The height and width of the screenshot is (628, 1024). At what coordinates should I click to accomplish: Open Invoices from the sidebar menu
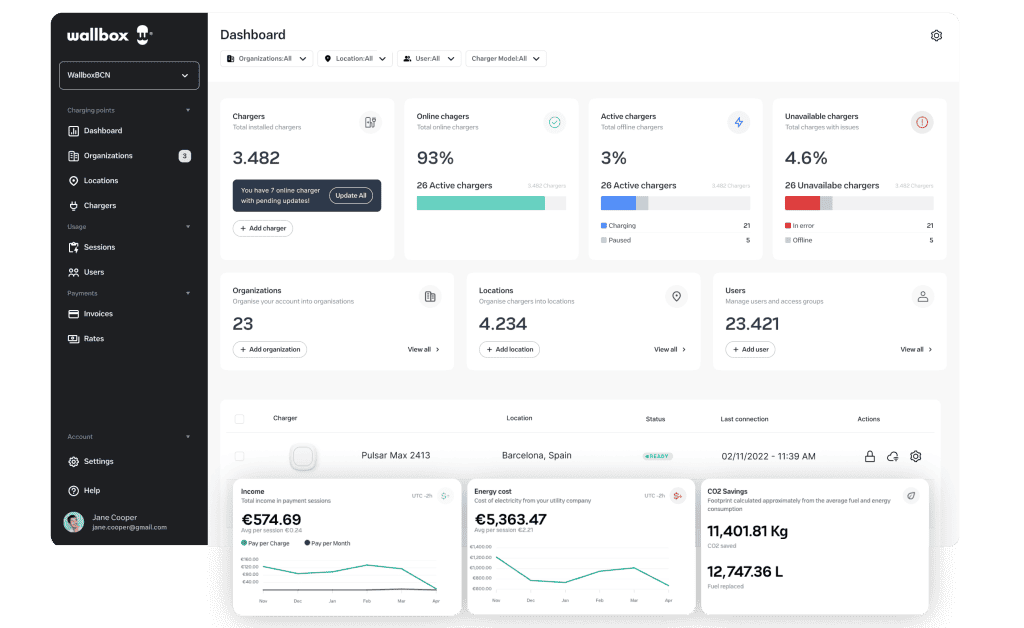click(98, 314)
